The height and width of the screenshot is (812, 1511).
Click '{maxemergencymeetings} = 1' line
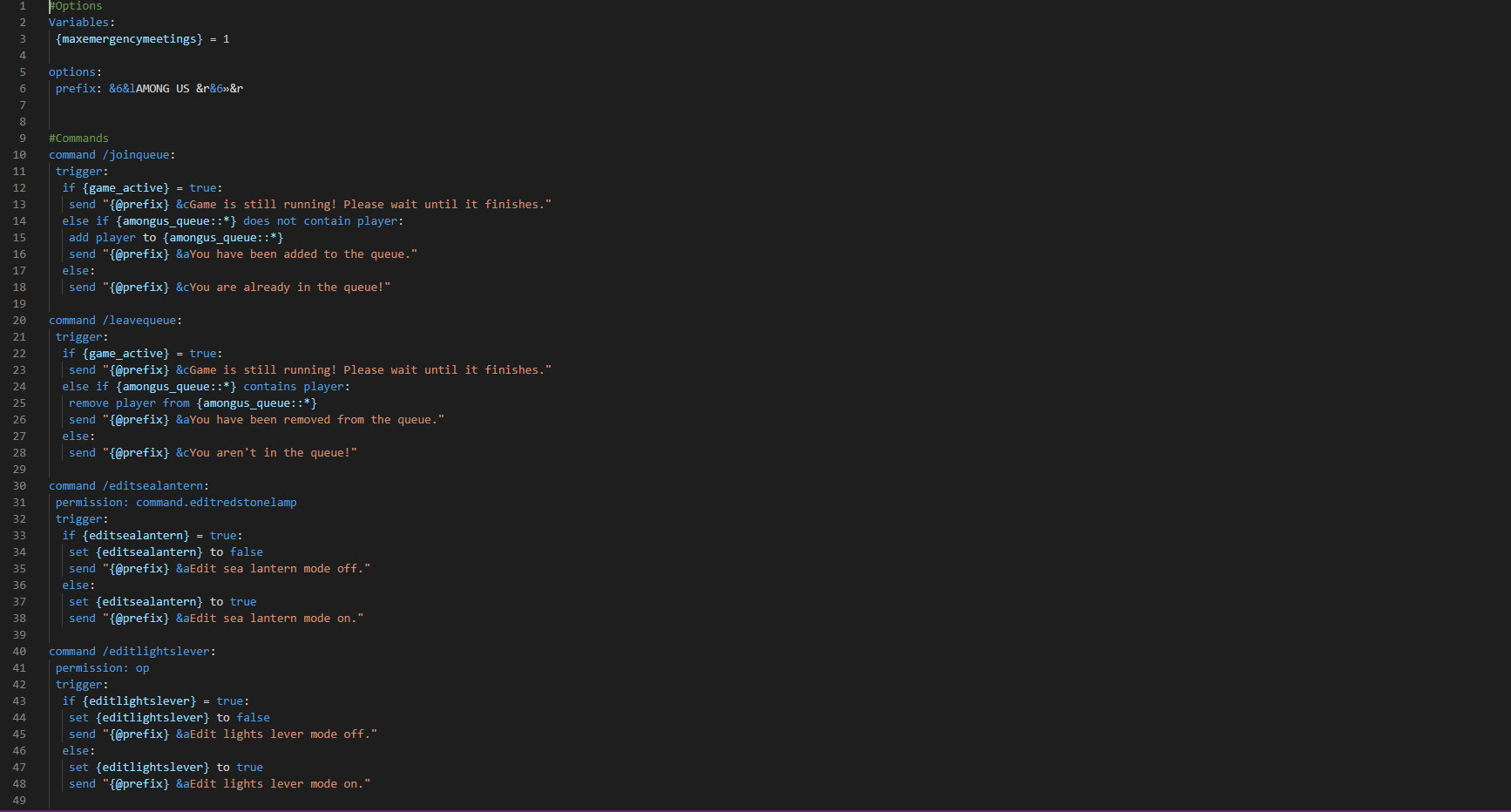[x=143, y=39]
